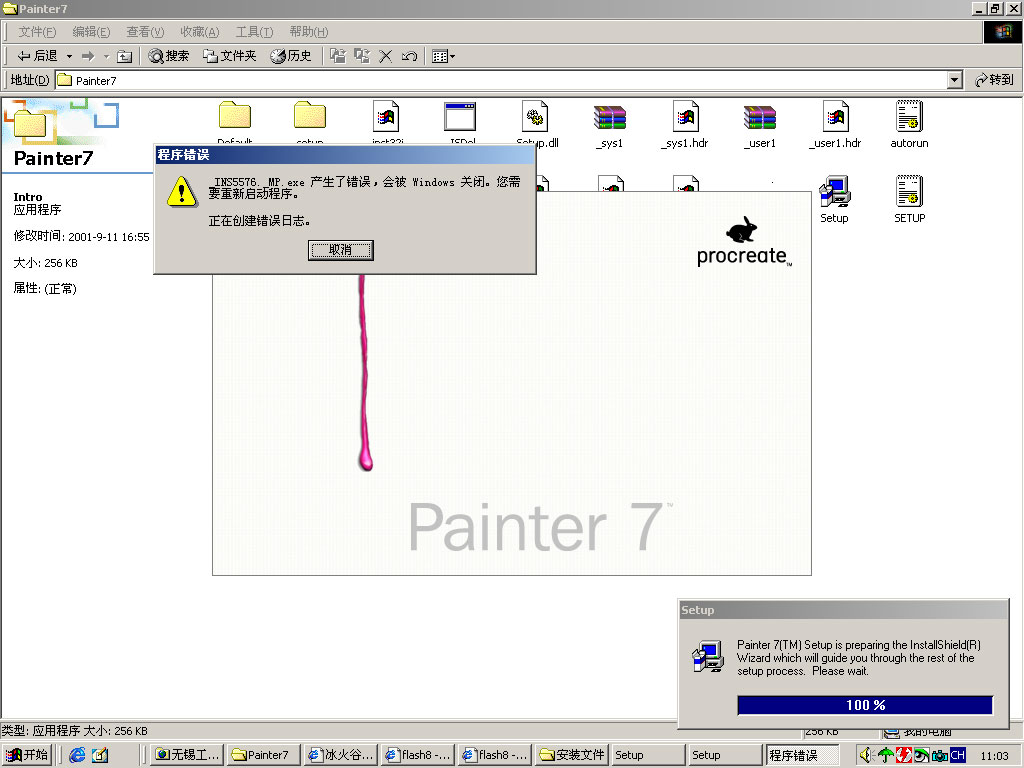Launch Internet Explorer from quick launch
The width and height of the screenshot is (1024, 768).
(x=77, y=755)
